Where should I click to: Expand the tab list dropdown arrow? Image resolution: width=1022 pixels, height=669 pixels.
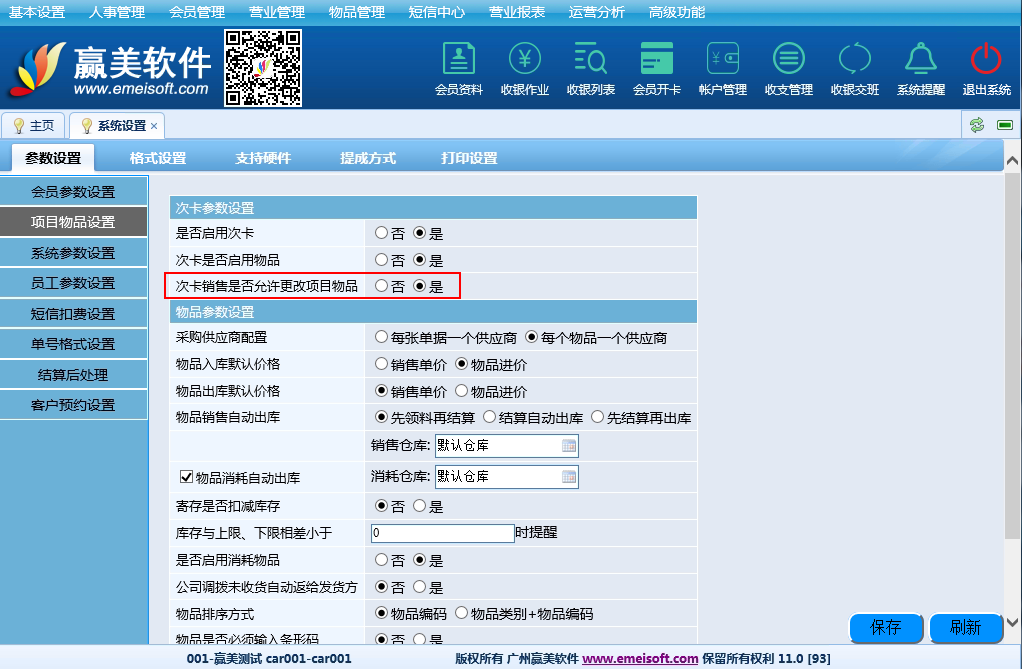click(1003, 125)
